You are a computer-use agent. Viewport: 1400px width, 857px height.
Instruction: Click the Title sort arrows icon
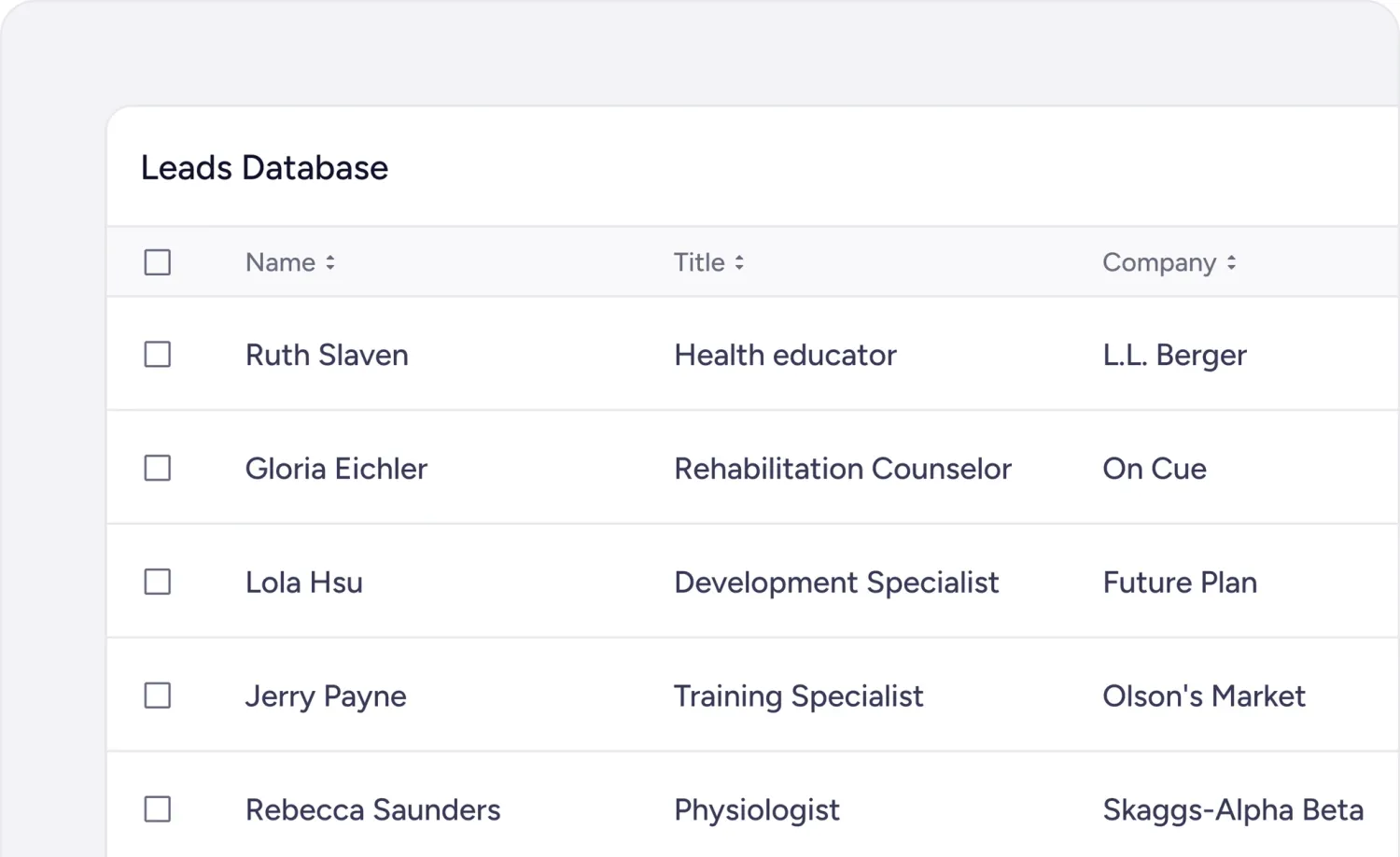pos(739,263)
